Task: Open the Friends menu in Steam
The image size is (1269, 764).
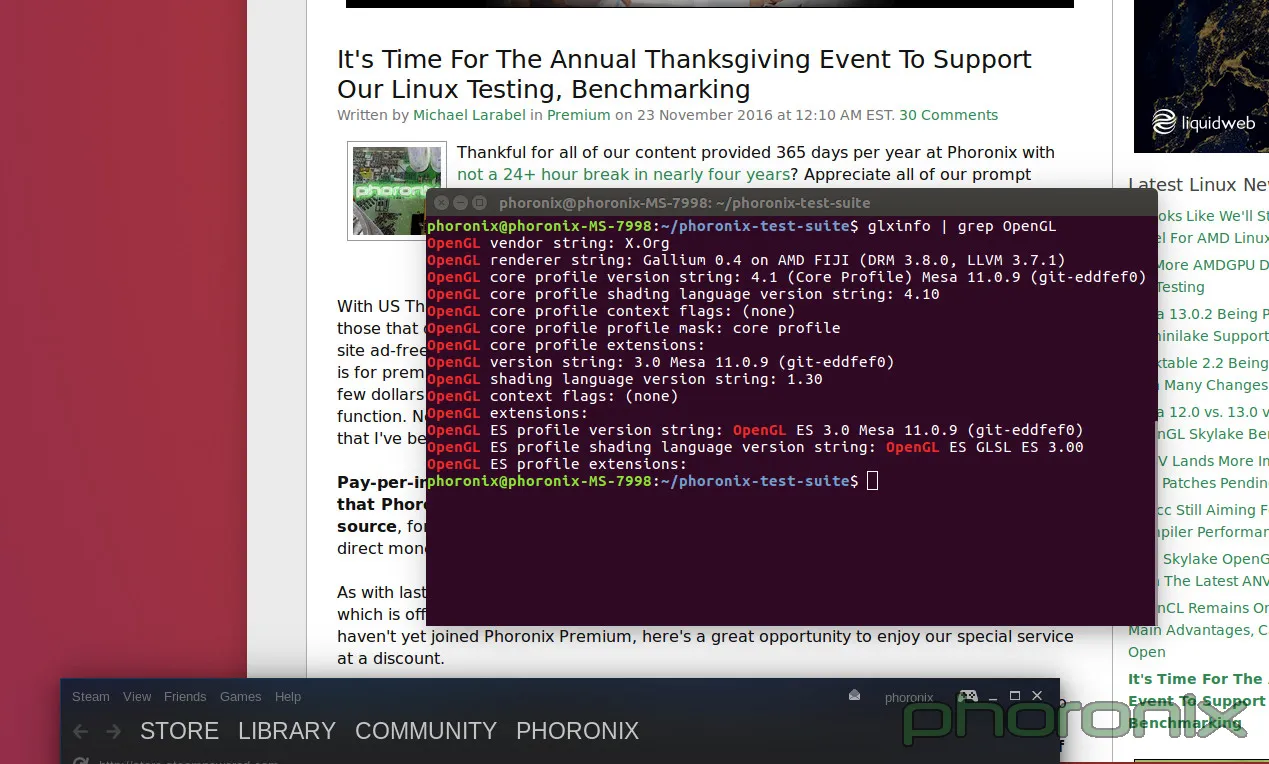Action: [185, 697]
